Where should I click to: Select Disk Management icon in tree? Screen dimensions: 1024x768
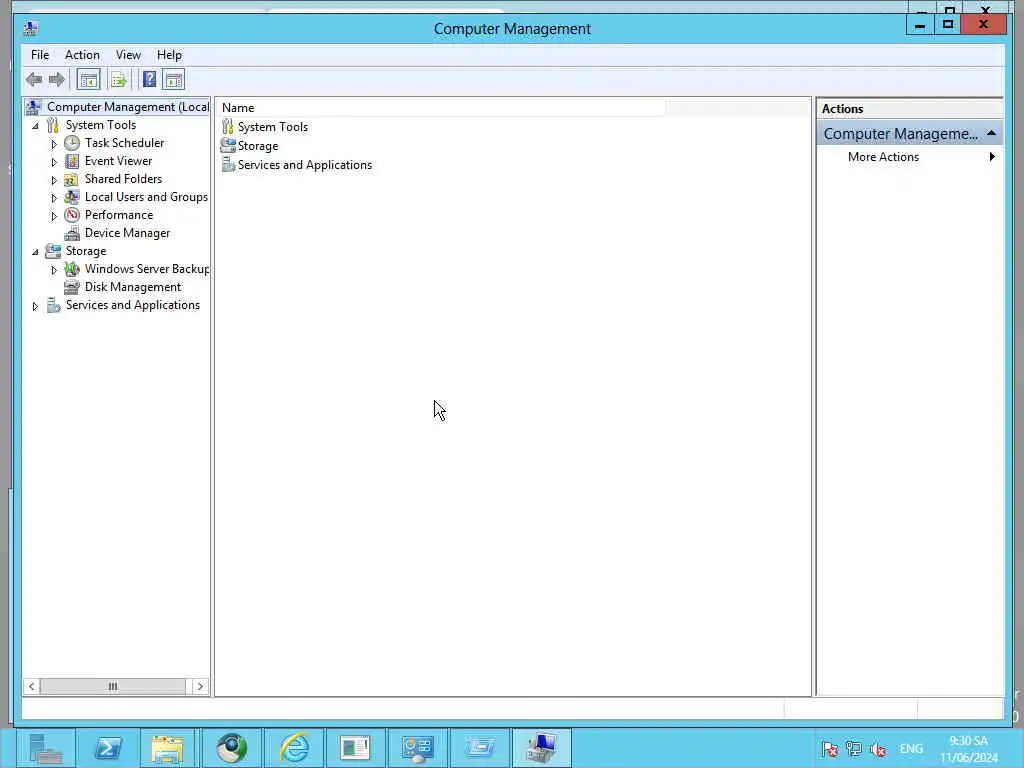tap(72, 287)
